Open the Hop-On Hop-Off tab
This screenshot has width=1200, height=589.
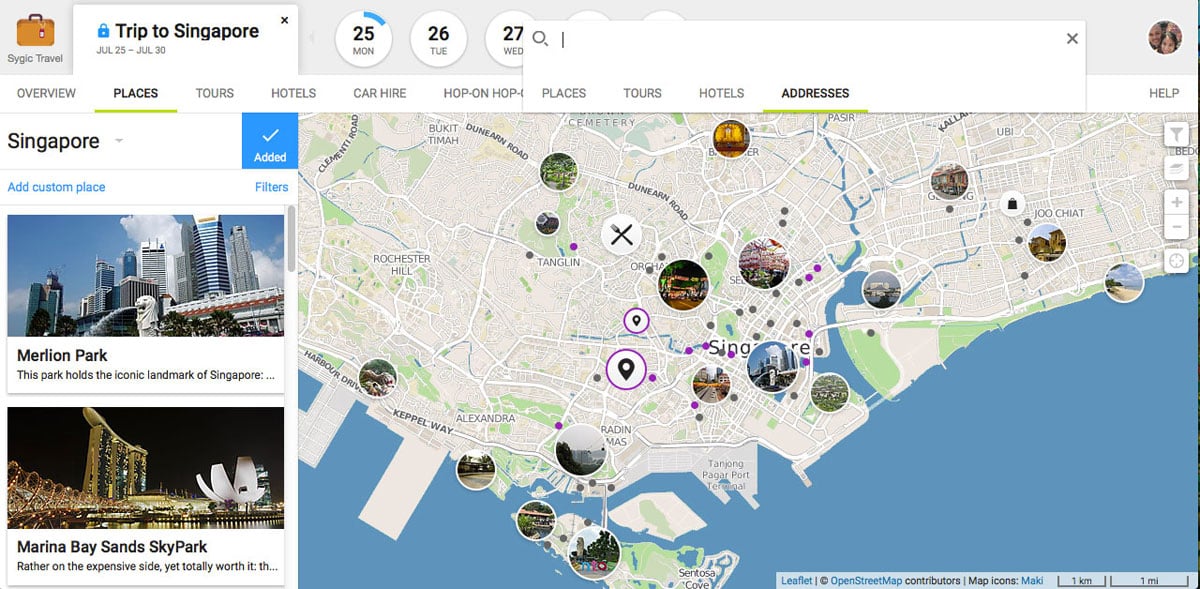483,93
